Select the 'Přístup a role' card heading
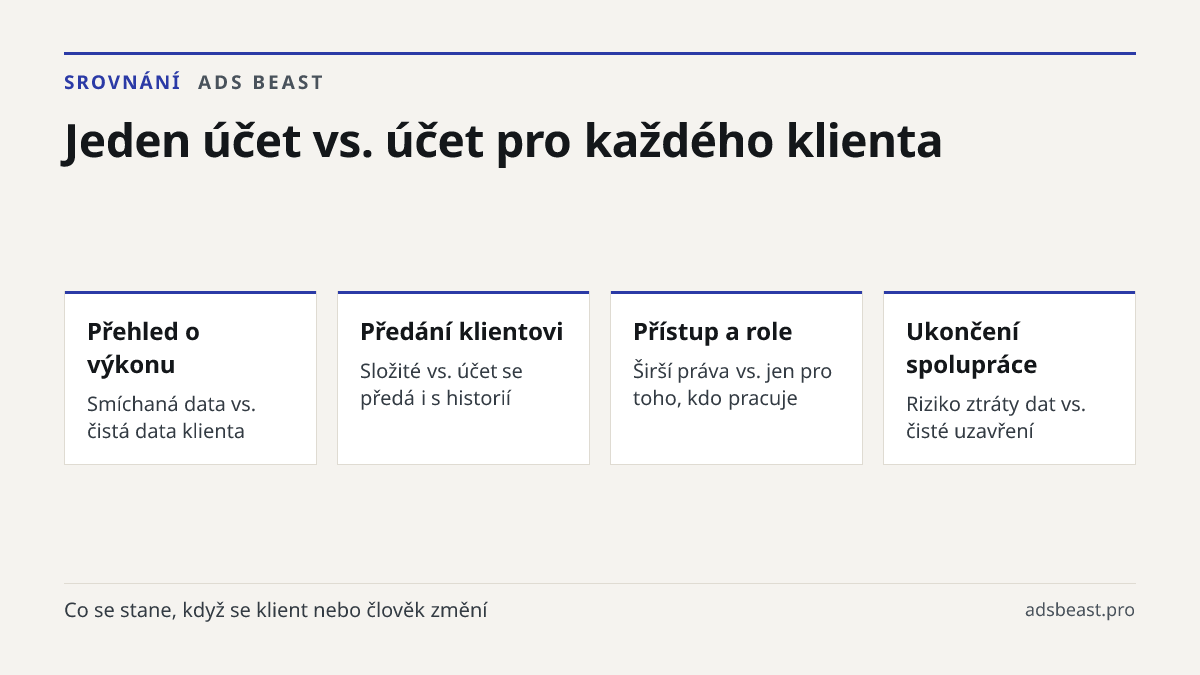This screenshot has height=675, width=1200. click(713, 331)
